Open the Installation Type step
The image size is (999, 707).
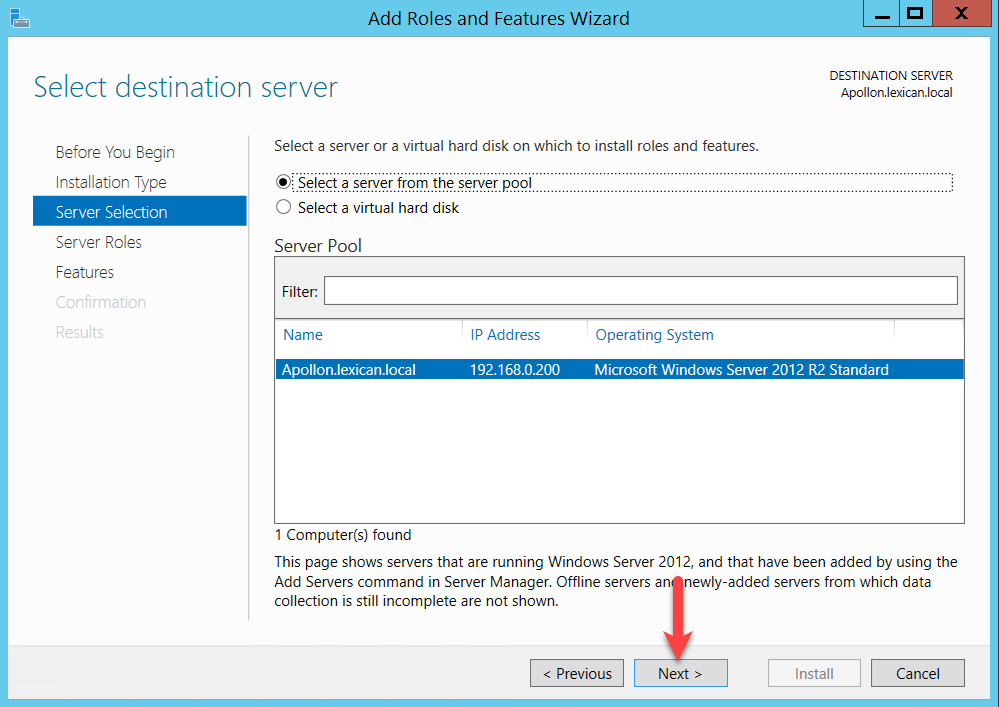(x=111, y=182)
